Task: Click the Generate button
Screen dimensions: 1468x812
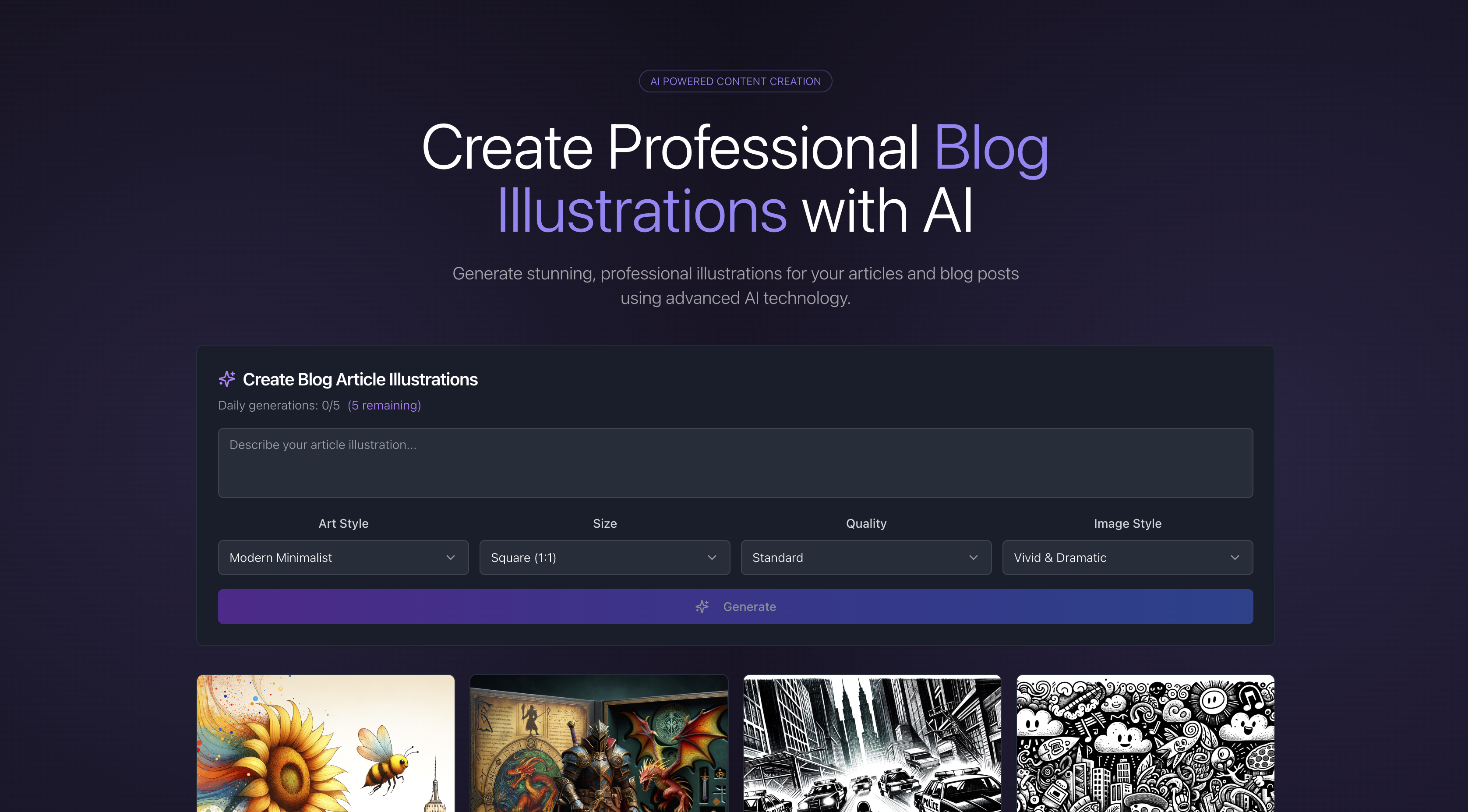Action: (735, 606)
